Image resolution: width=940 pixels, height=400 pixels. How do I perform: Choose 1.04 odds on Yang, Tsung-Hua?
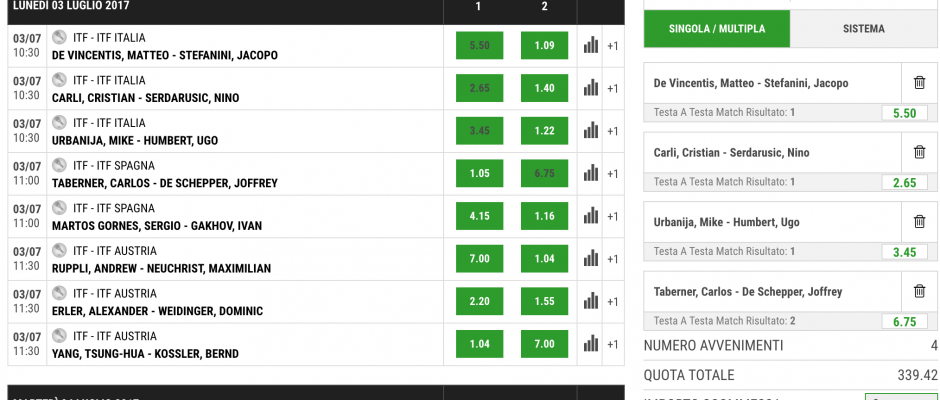(x=480, y=344)
